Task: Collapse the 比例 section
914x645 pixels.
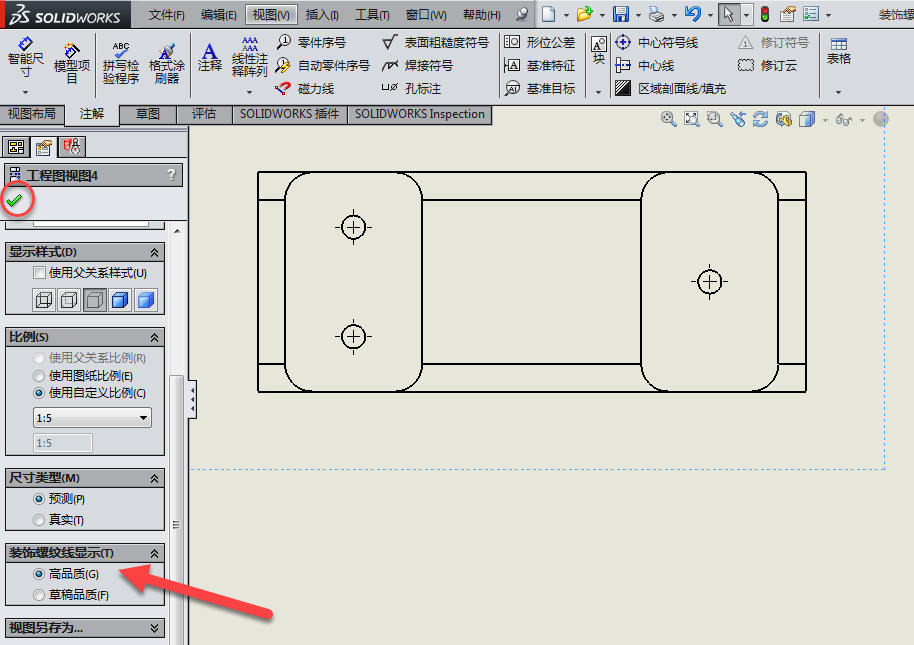Action: tap(154, 337)
